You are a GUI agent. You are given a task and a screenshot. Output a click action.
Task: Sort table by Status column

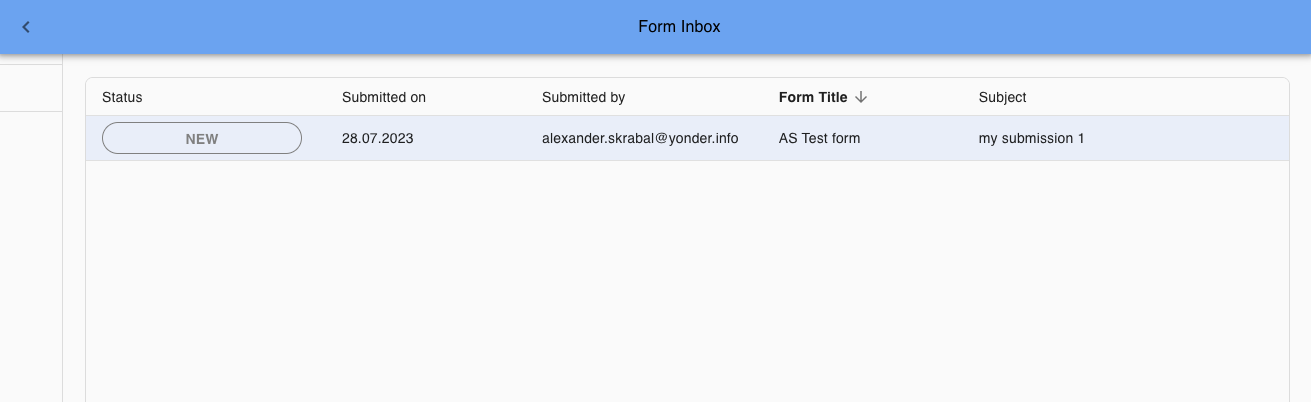tap(122, 97)
